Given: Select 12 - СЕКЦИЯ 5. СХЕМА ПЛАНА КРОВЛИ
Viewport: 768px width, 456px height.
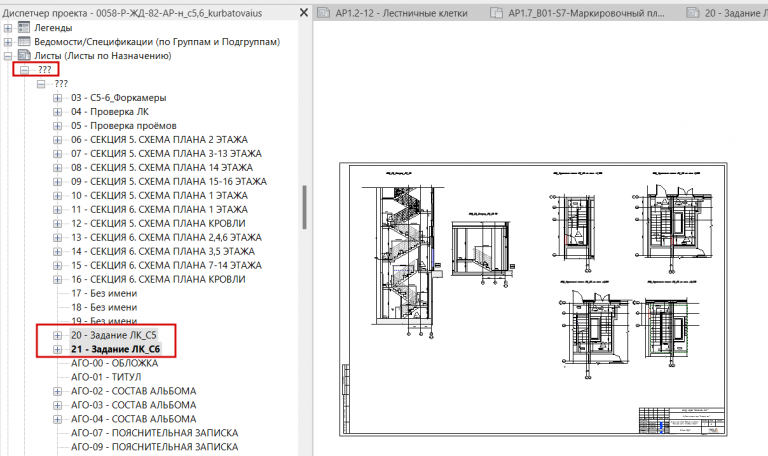Looking at the screenshot, I should [158, 224].
